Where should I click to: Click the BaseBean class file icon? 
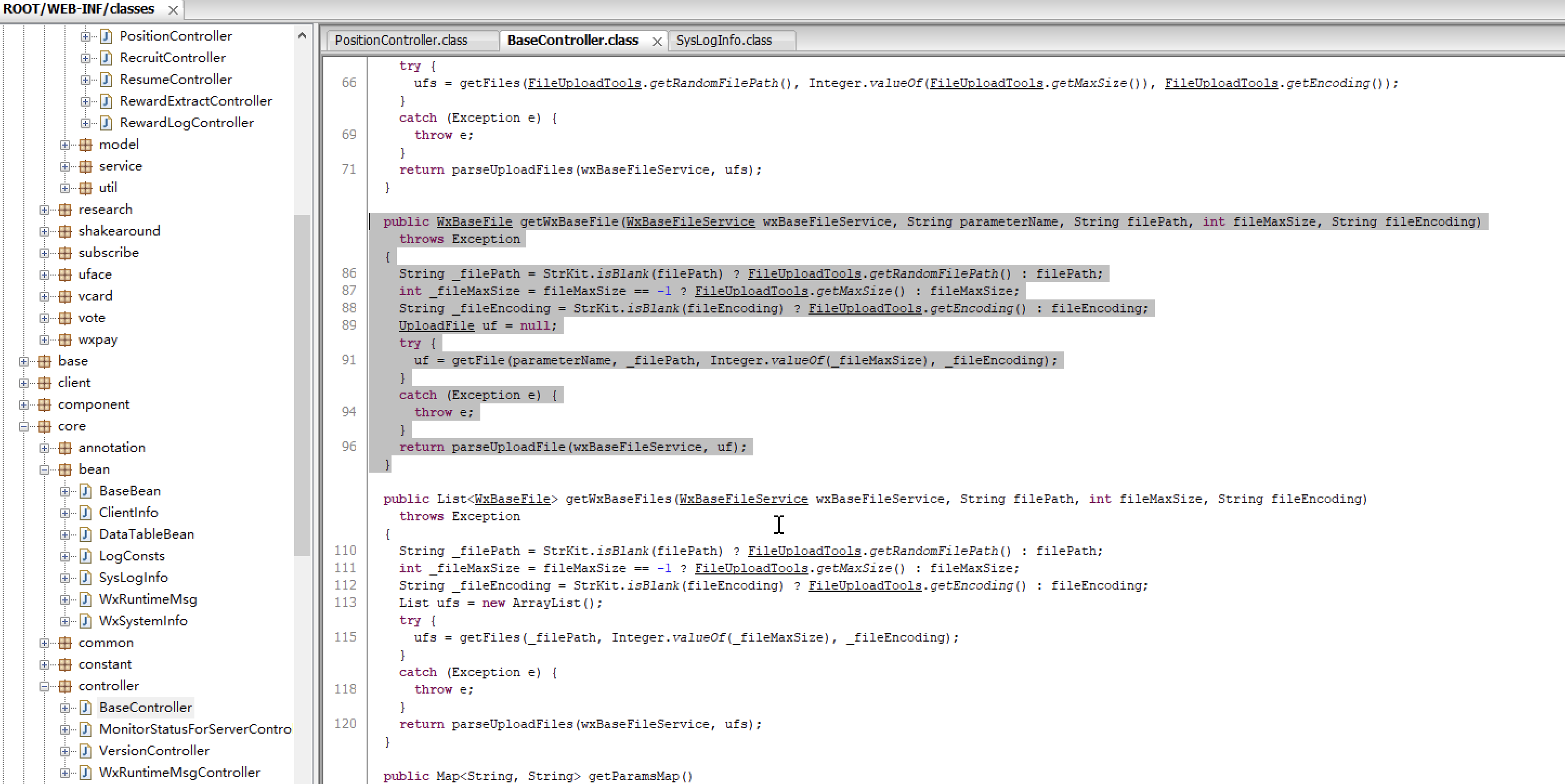(x=86, y=491)
